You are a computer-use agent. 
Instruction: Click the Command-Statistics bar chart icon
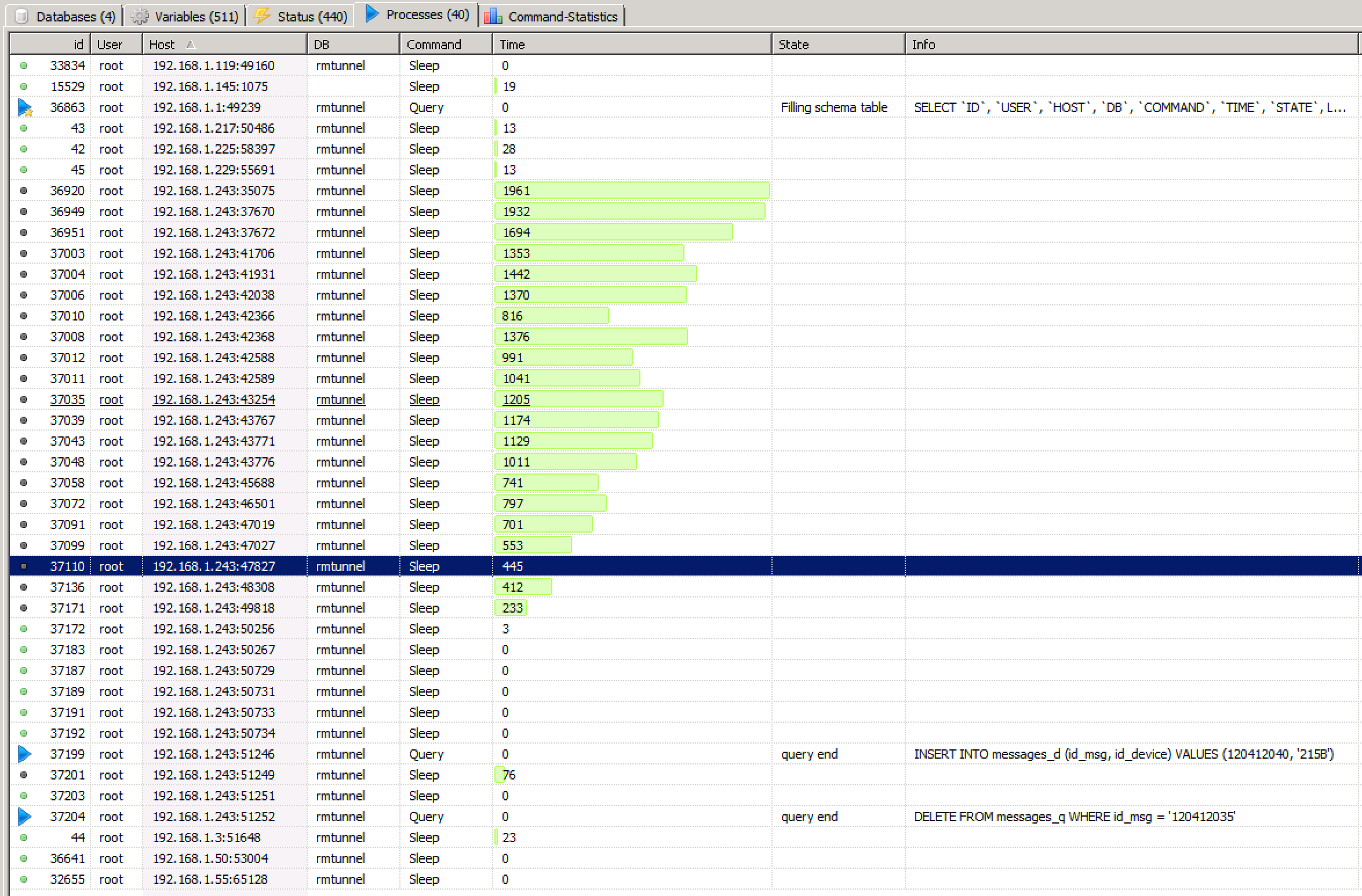pos(493,16)
